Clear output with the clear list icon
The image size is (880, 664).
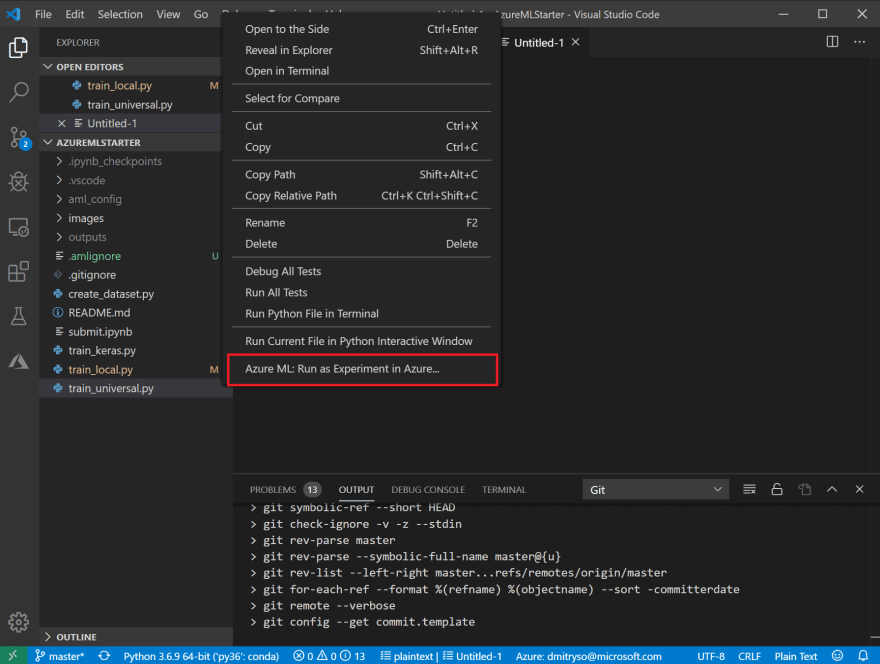coord(749,489)
